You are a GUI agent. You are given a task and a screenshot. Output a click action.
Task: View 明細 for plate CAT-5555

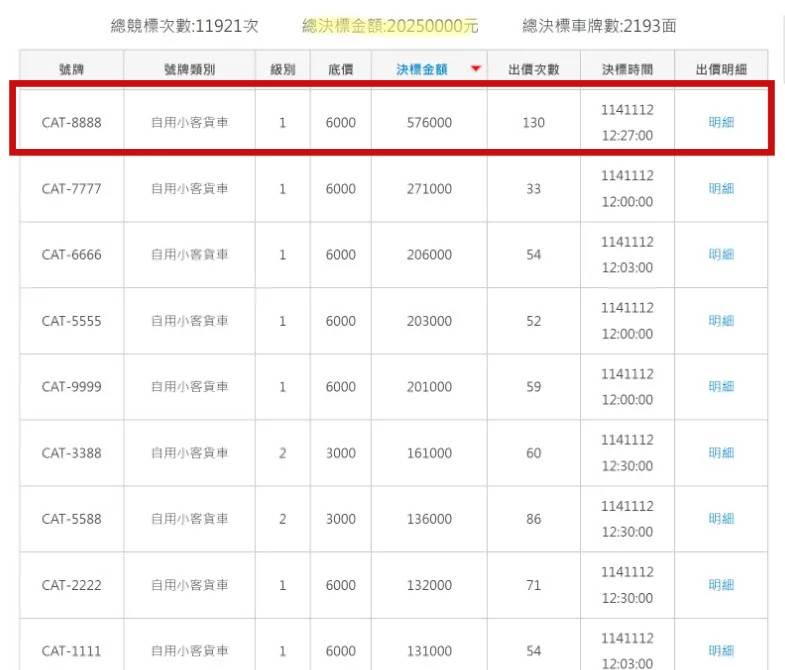(x=721, y=320)
